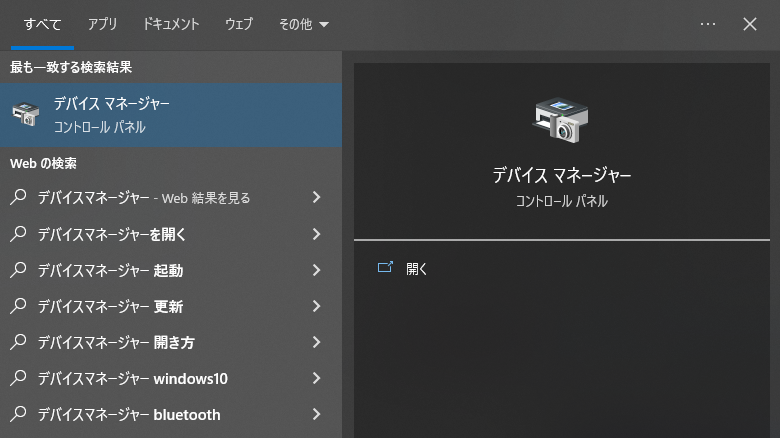
Task: Click search icon beside 更新 suggestion
Action: (x=18, y=306)
